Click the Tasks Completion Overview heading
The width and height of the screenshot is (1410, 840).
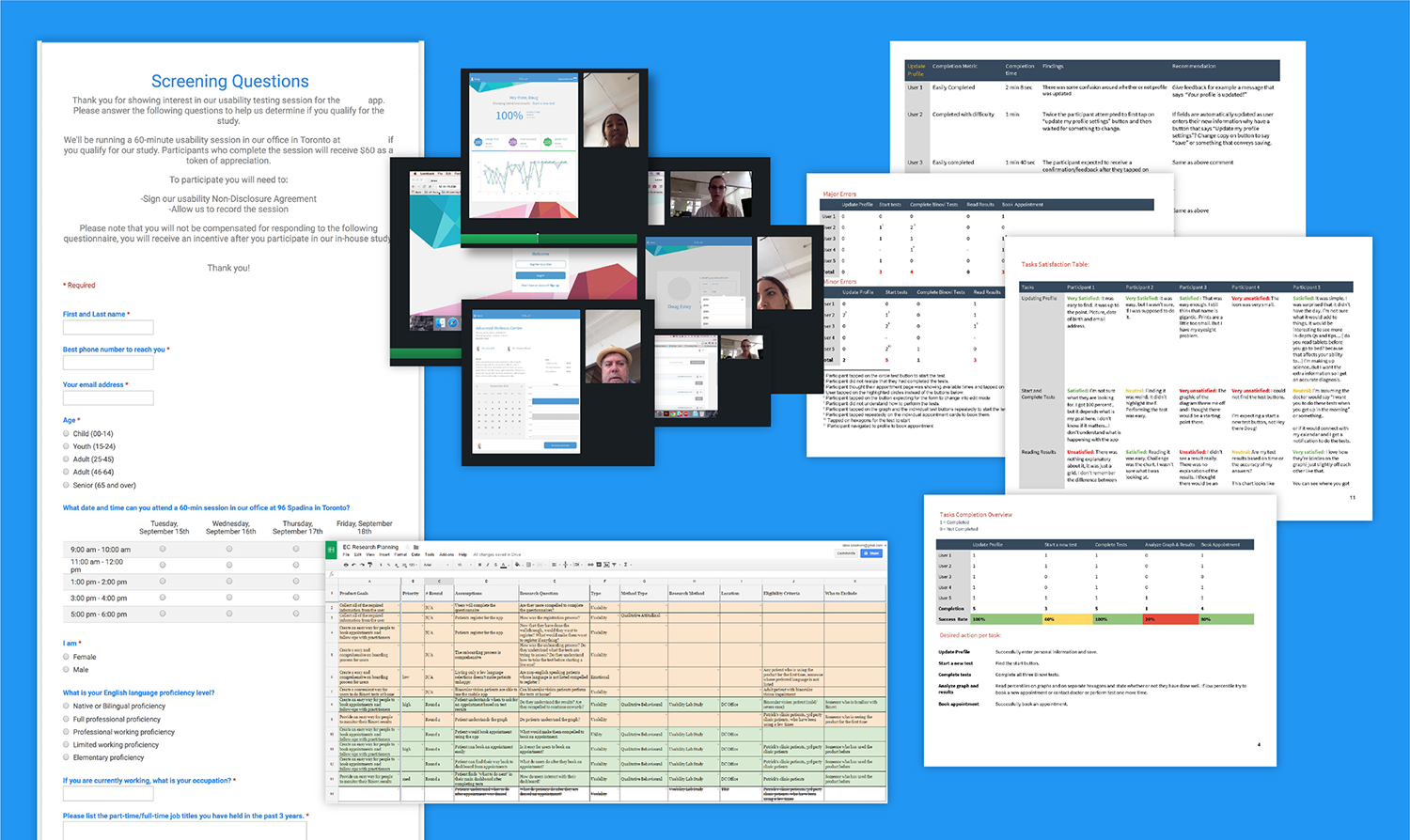976,515
